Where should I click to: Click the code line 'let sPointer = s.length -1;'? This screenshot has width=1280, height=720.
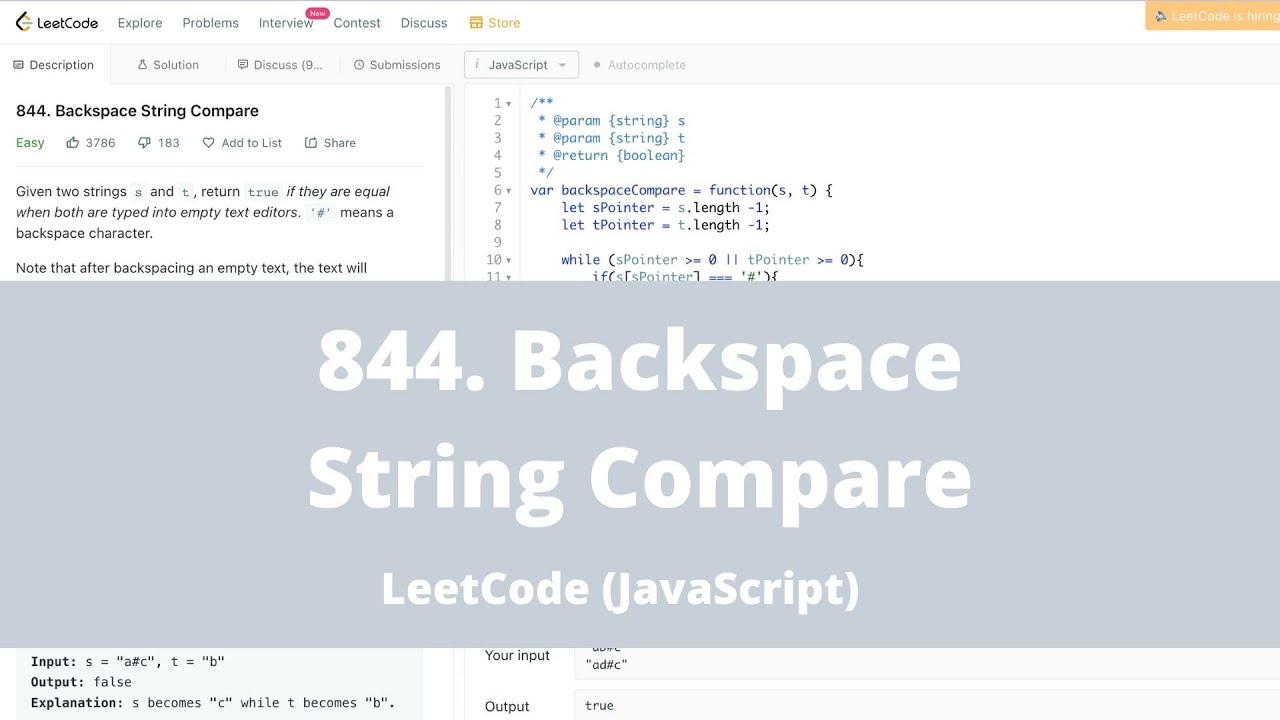[x=665, y=208]
